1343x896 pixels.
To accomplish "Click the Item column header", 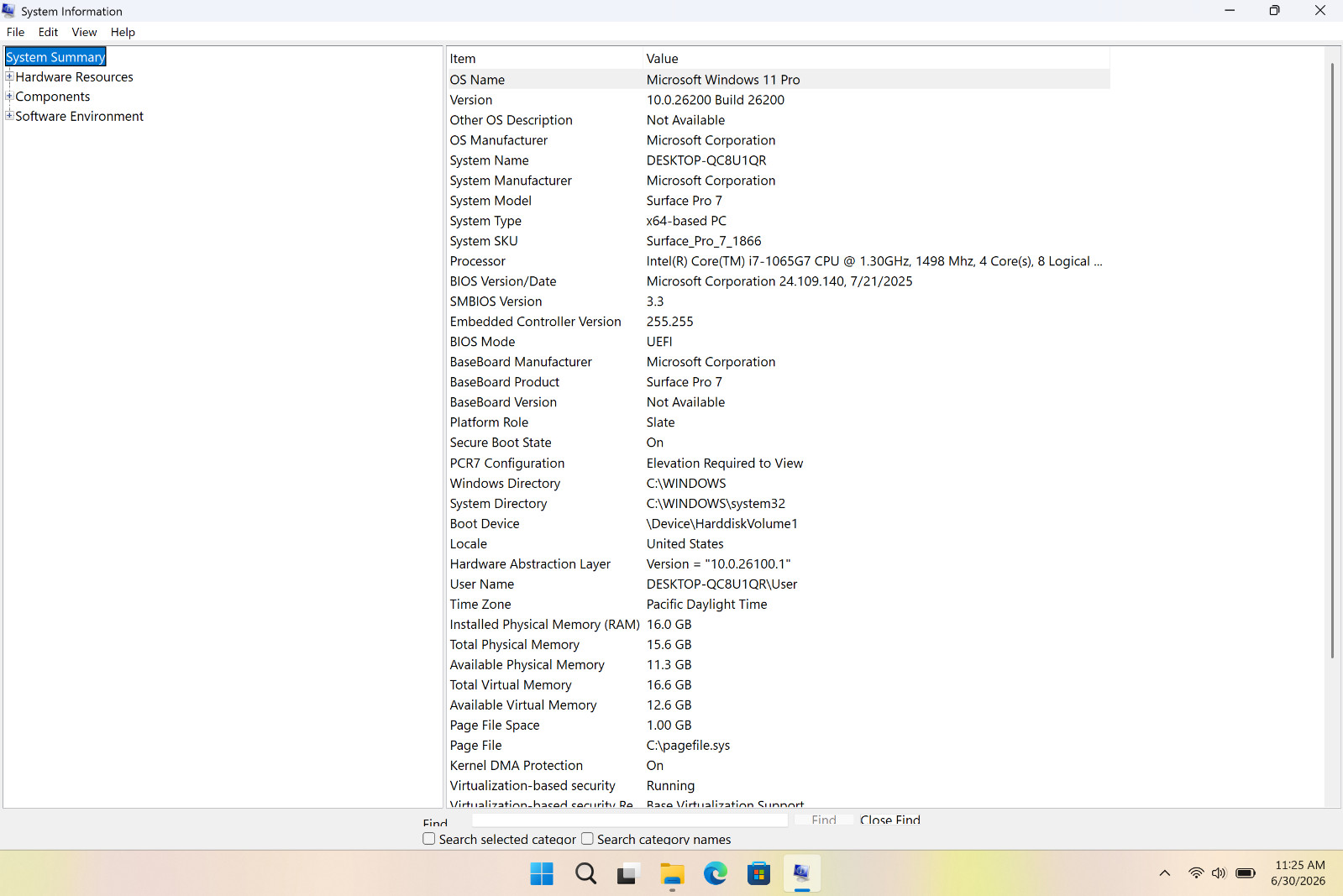I will [x=544, y=59].
